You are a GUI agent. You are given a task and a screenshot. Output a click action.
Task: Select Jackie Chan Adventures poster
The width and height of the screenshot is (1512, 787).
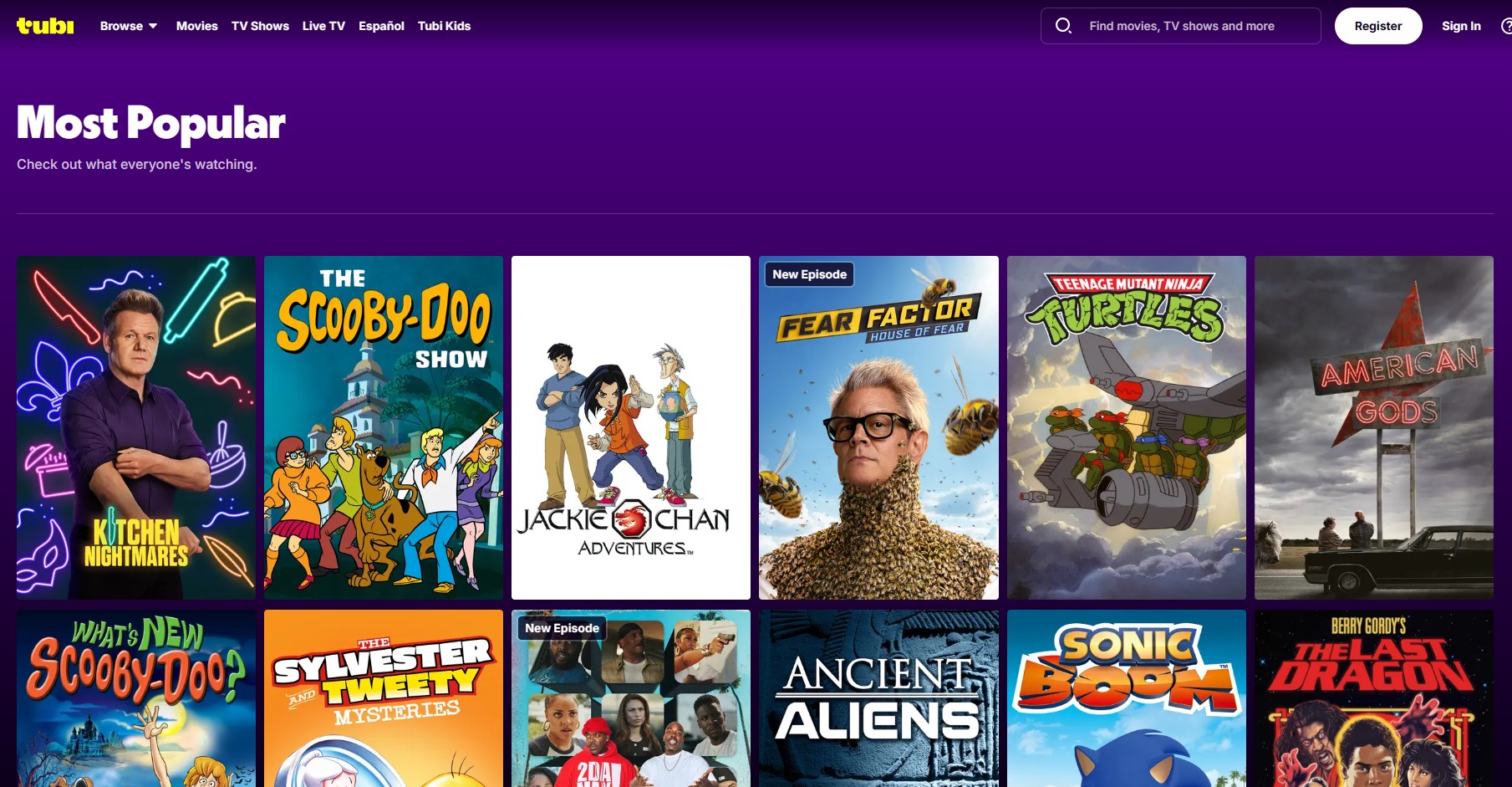(x=631, y=427)
